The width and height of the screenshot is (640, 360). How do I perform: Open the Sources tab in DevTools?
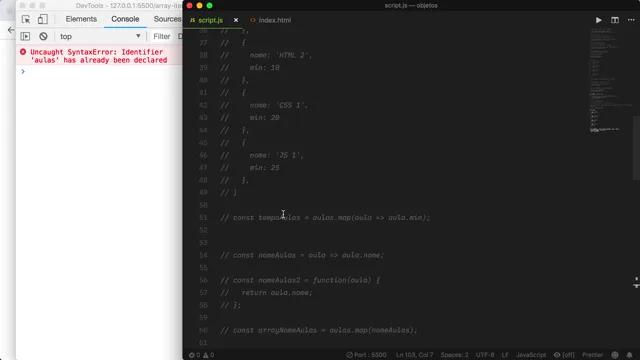(167, 19)
